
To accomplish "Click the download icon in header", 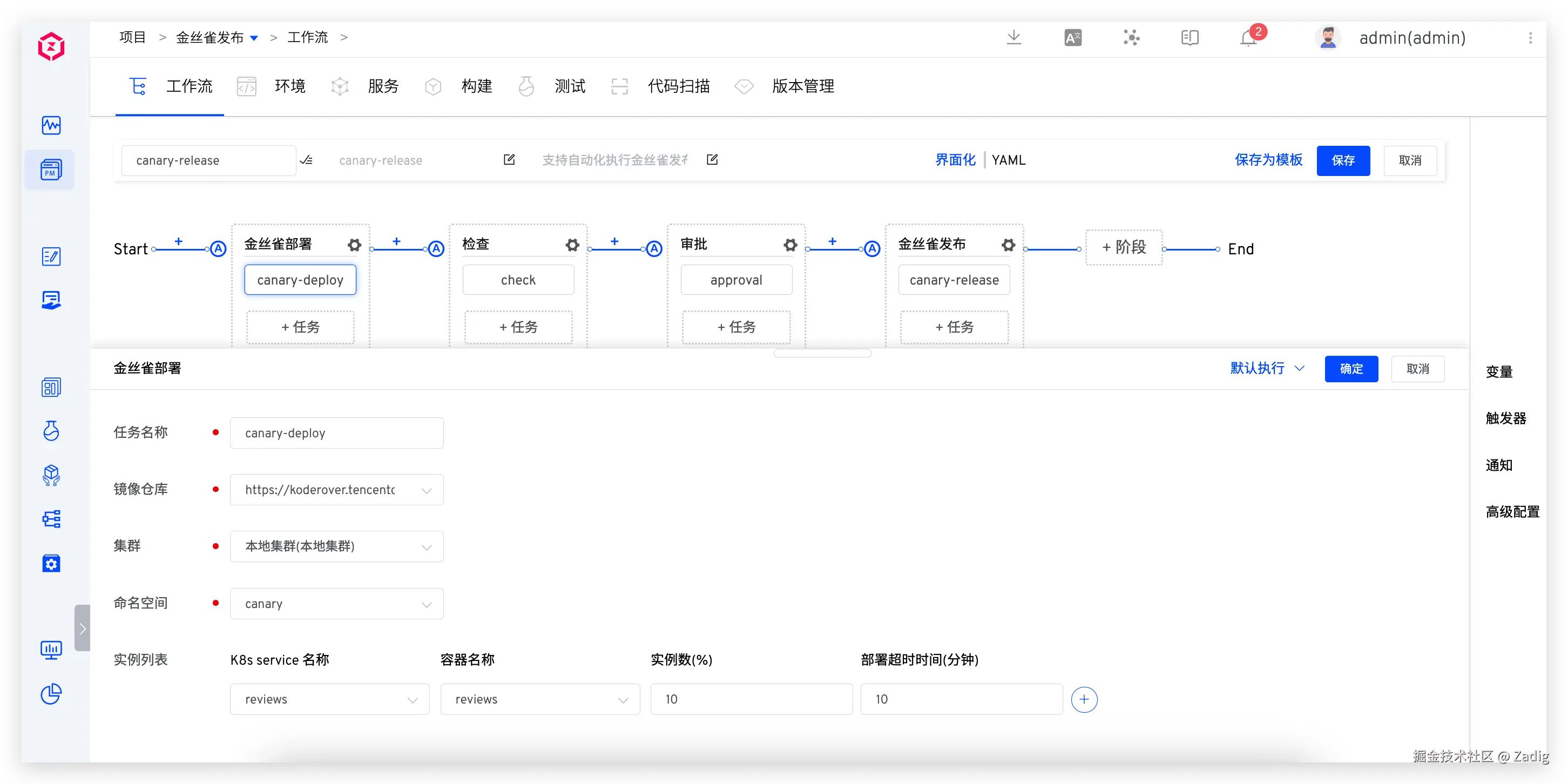I will tap(1013, 37).
